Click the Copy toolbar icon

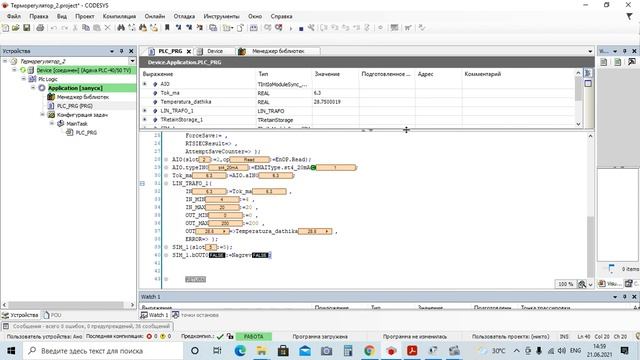tap(86, 28)
